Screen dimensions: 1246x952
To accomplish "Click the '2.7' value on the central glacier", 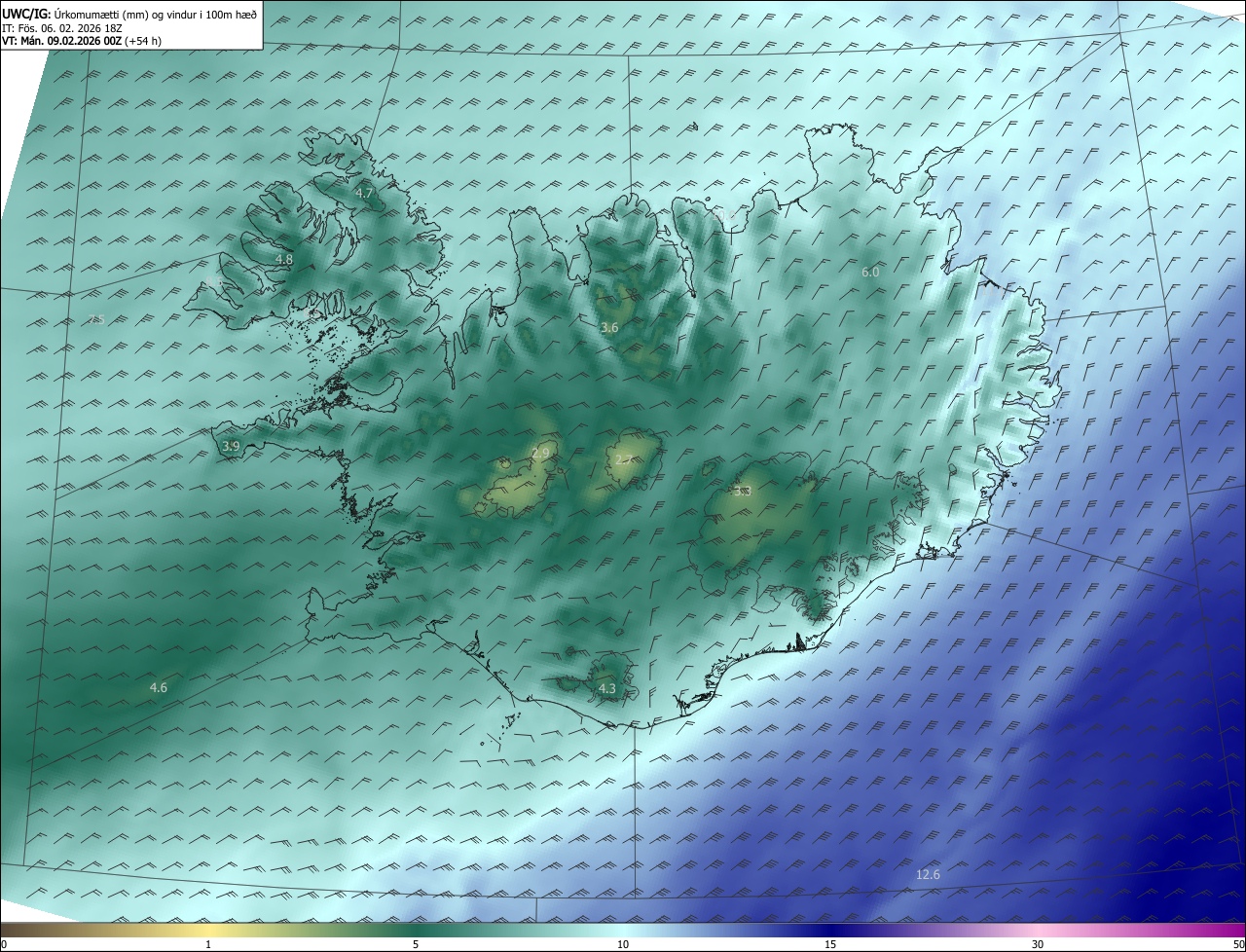I will (623, 459).
